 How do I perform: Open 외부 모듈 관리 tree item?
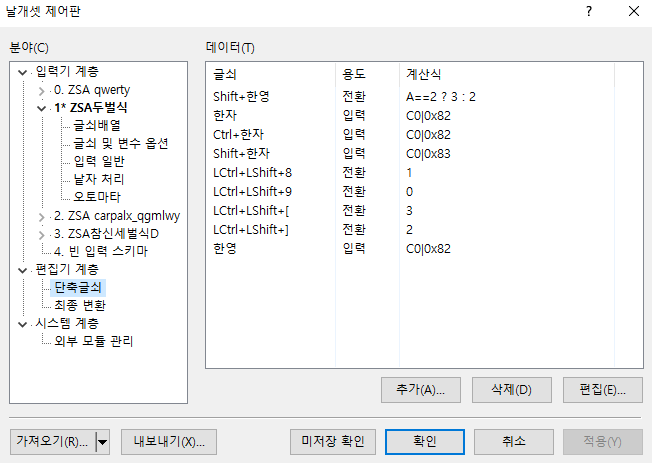(x=94, y=342)
